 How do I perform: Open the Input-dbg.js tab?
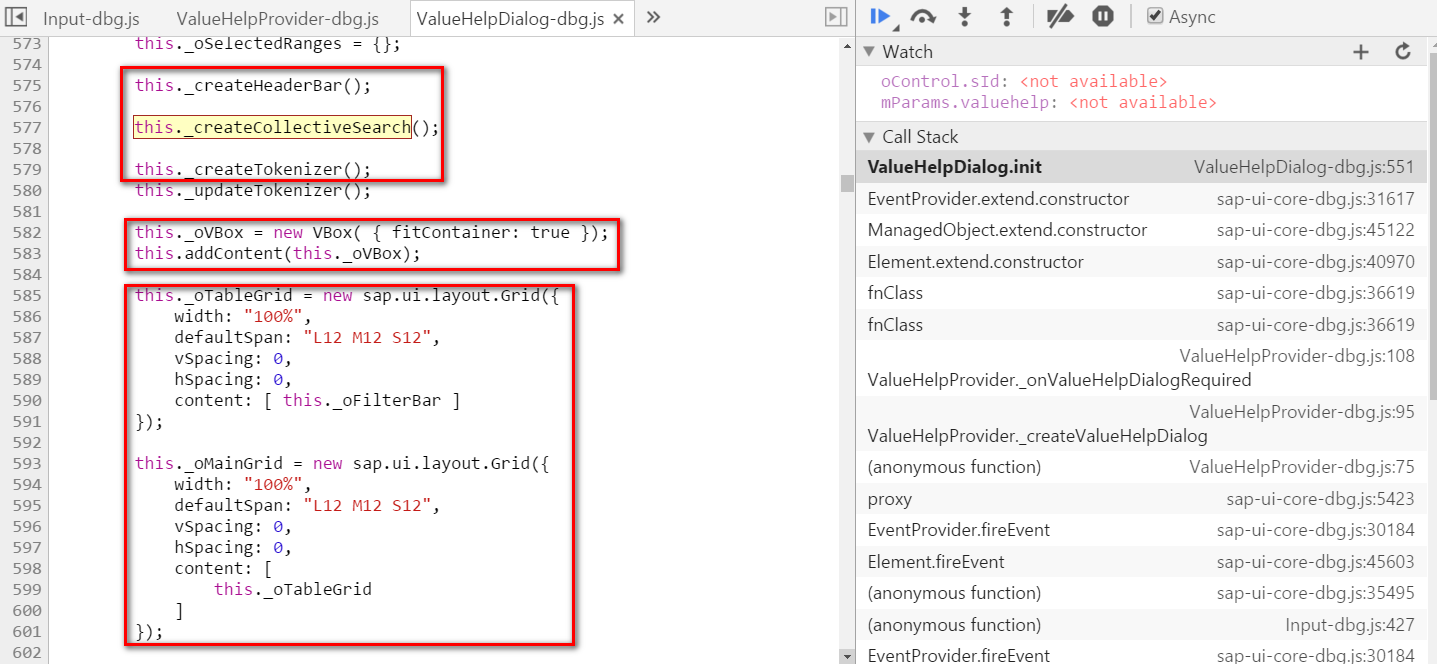click(91, 18)
